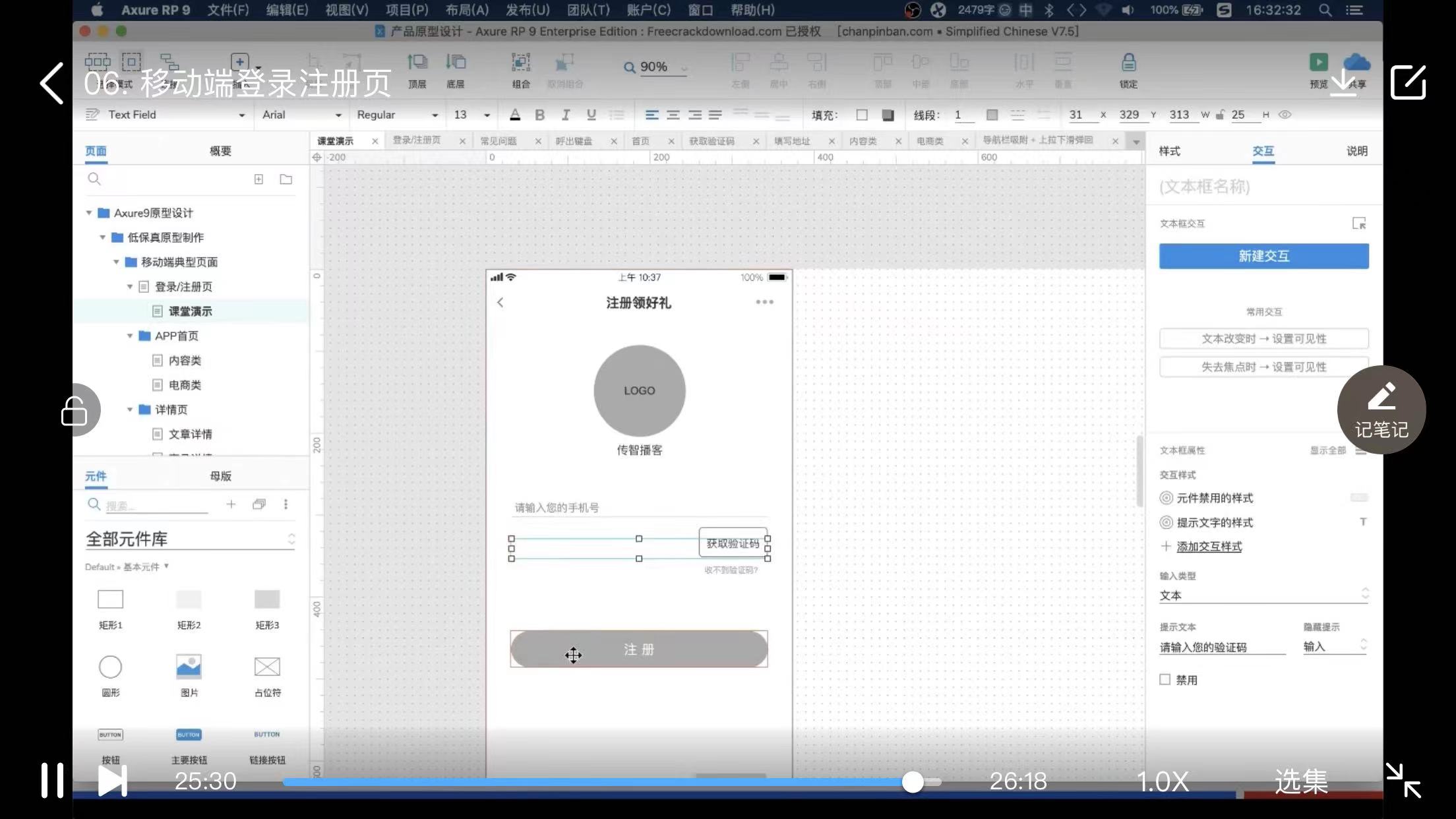This screenshot has width=1456, height=819.
Task: Tap the 记笔记 note-taking button
Action: 1381,410
